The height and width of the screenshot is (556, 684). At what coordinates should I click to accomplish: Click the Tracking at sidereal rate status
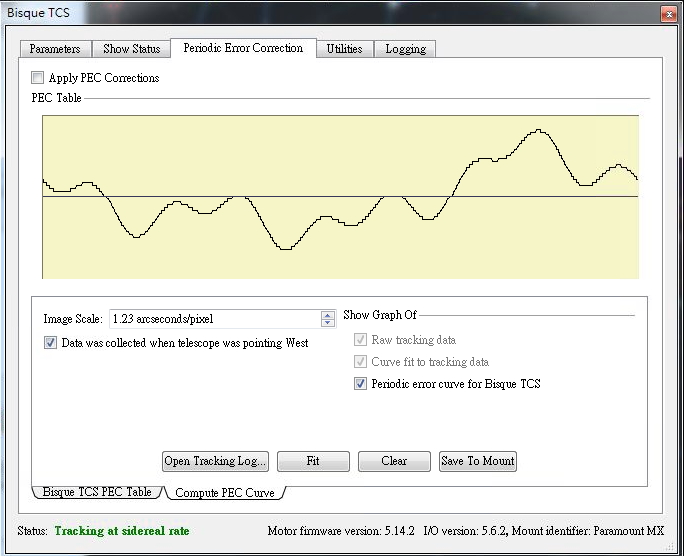coord(122,531)
